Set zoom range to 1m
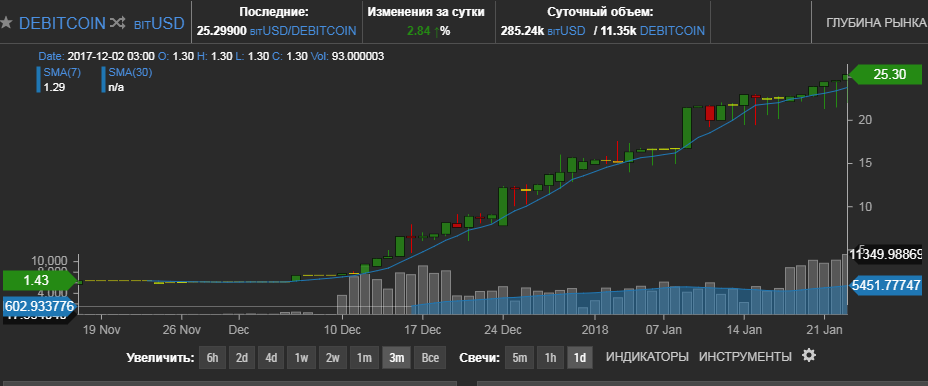The width and height of the screenshot is (928, 386). (364, 358)
